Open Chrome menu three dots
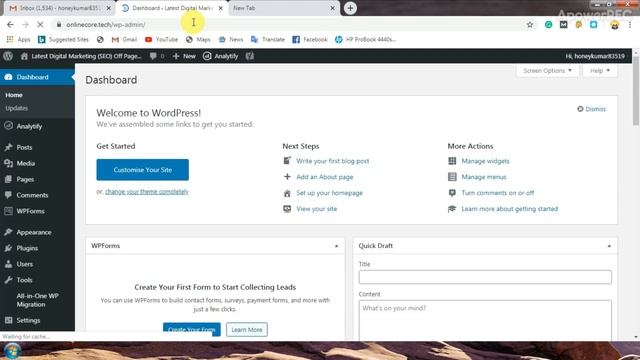The image size is (640, 360). 630,25
